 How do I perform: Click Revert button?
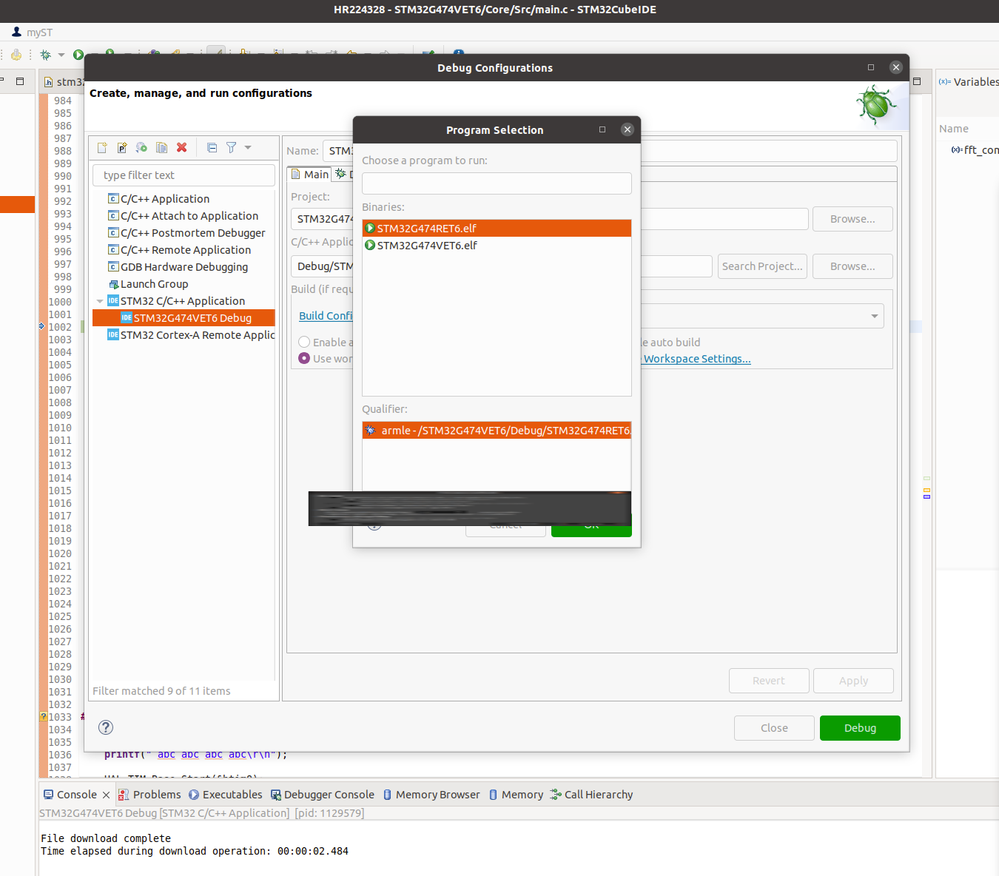click(x=769, y=681)
